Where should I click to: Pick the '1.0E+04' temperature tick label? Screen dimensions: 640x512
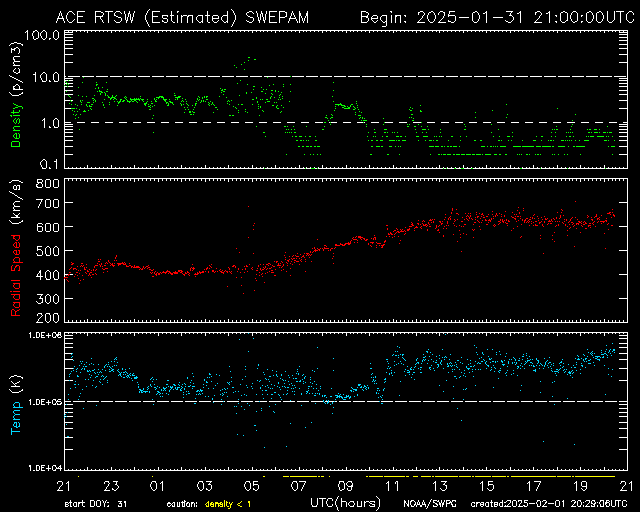45,467
